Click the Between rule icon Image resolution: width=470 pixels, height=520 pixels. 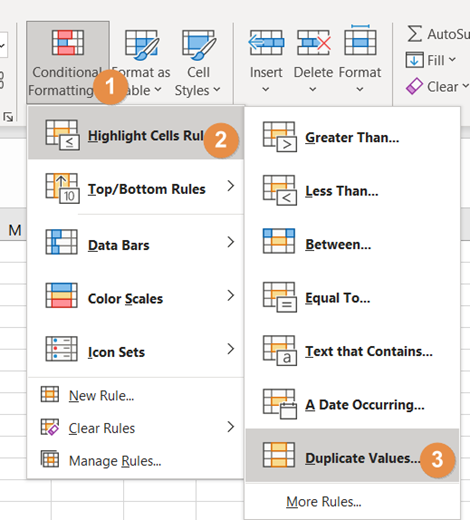[x=279, y=241]
